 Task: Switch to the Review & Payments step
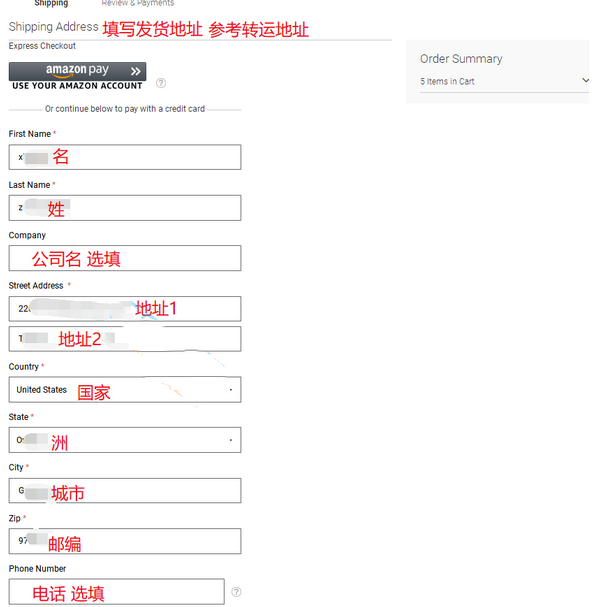[138, 3]
